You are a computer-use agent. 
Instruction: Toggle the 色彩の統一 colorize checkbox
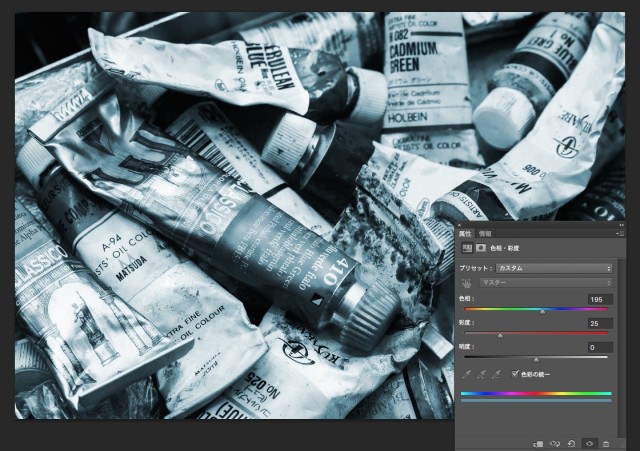tap(515, 373)
